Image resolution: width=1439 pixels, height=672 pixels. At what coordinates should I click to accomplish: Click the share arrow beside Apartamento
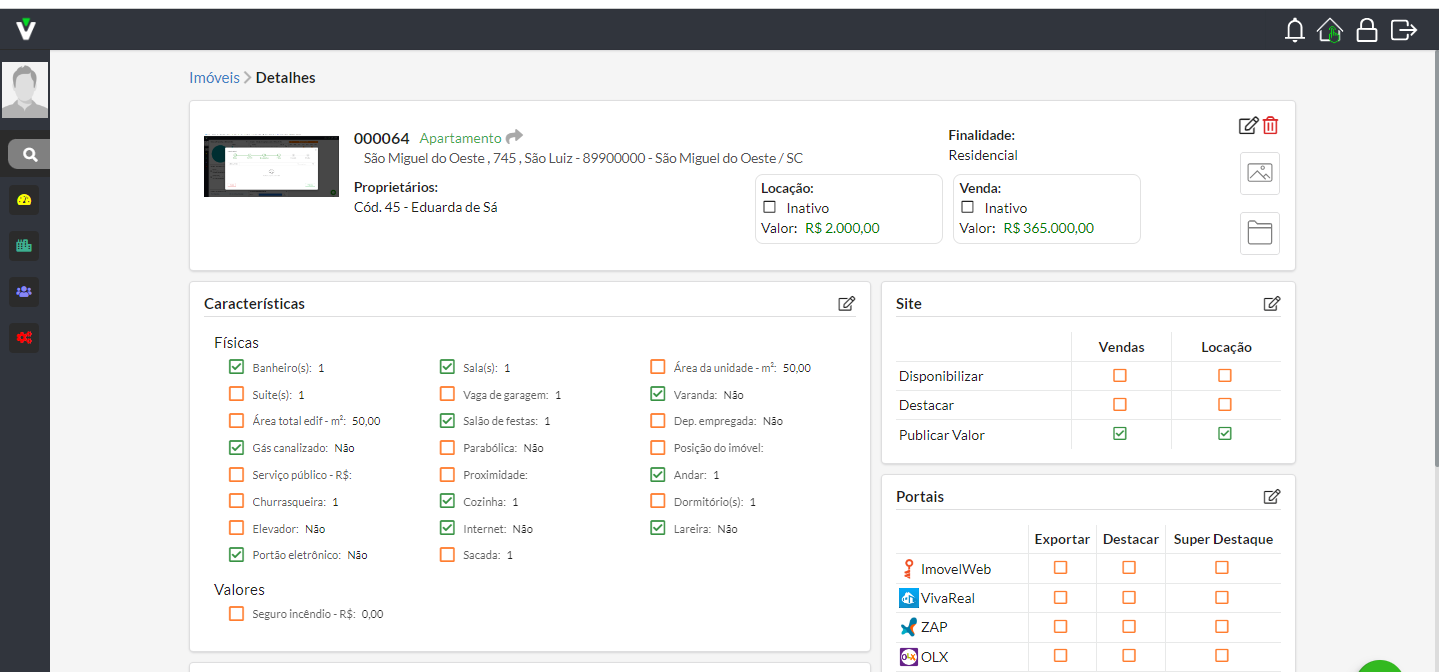pyautogui.click(x=514, y=137)
